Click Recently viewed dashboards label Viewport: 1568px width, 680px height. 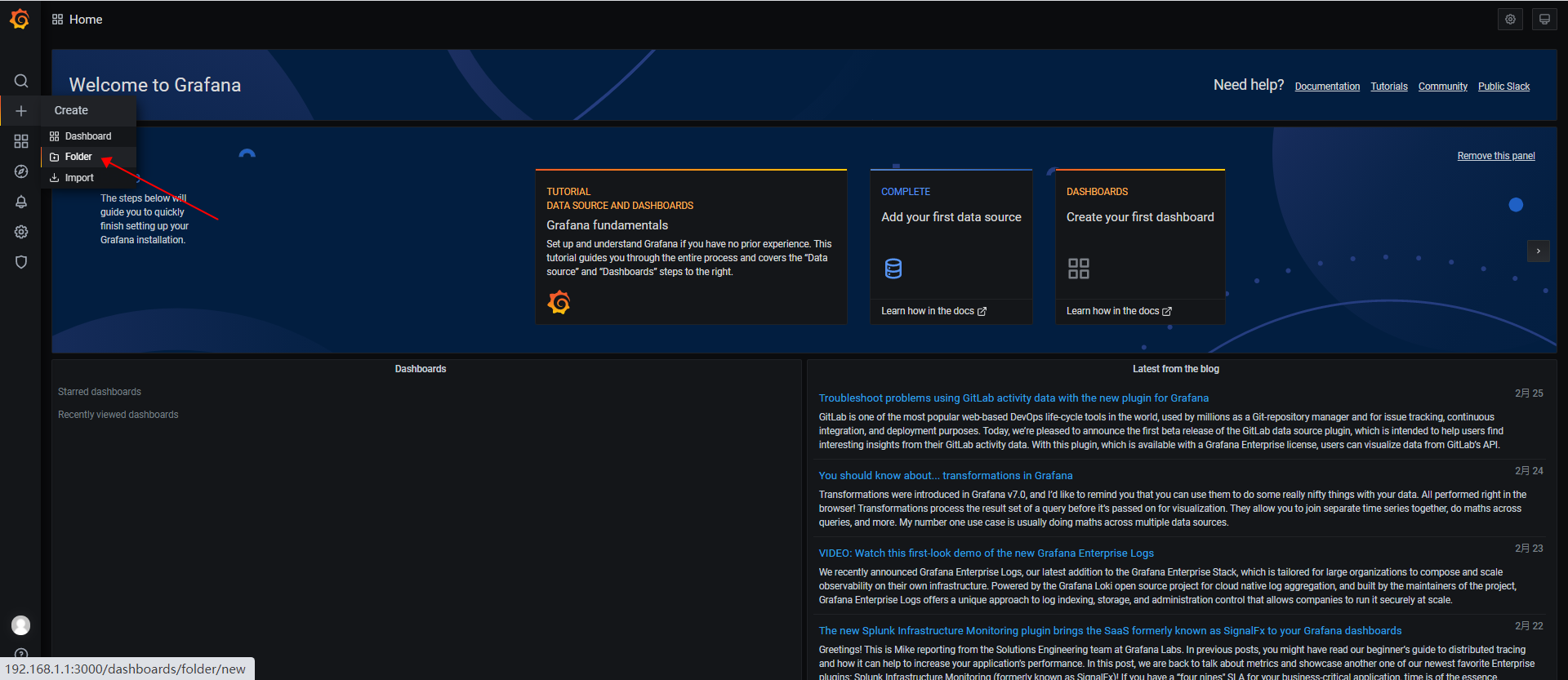pos(118,415)
